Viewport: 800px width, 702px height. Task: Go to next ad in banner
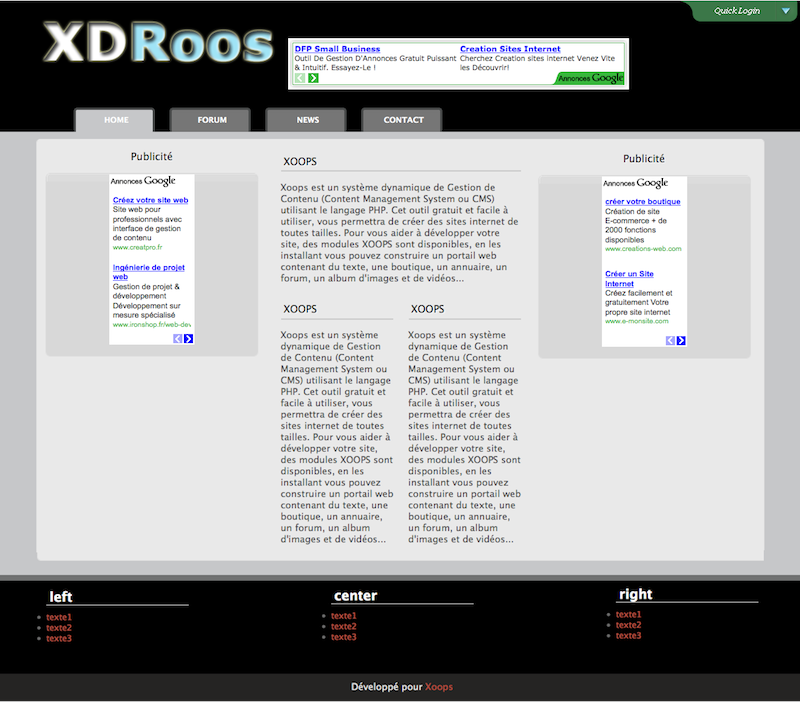(313, 78)
